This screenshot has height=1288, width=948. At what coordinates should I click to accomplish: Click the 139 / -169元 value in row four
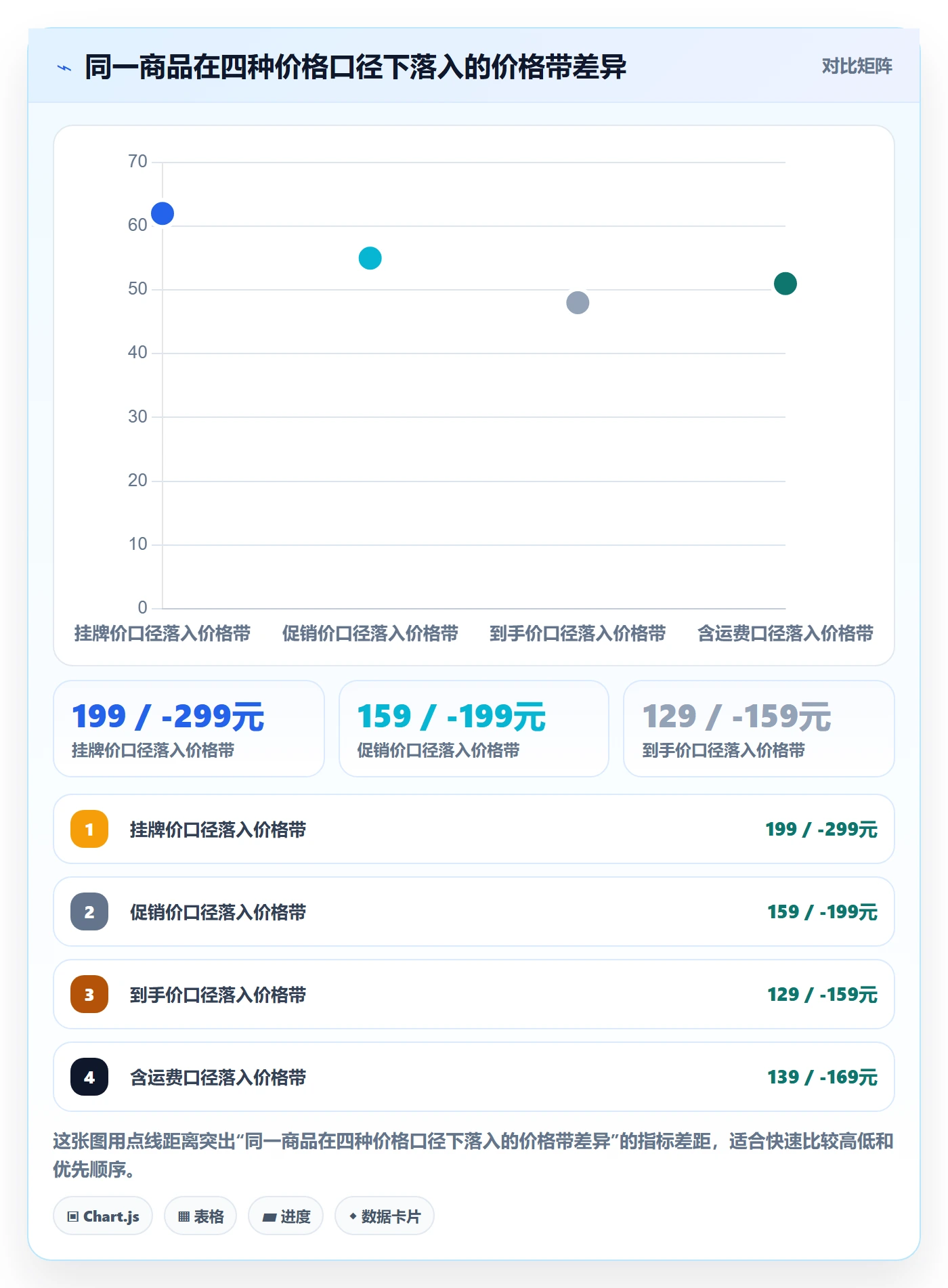coord(822,1077)
